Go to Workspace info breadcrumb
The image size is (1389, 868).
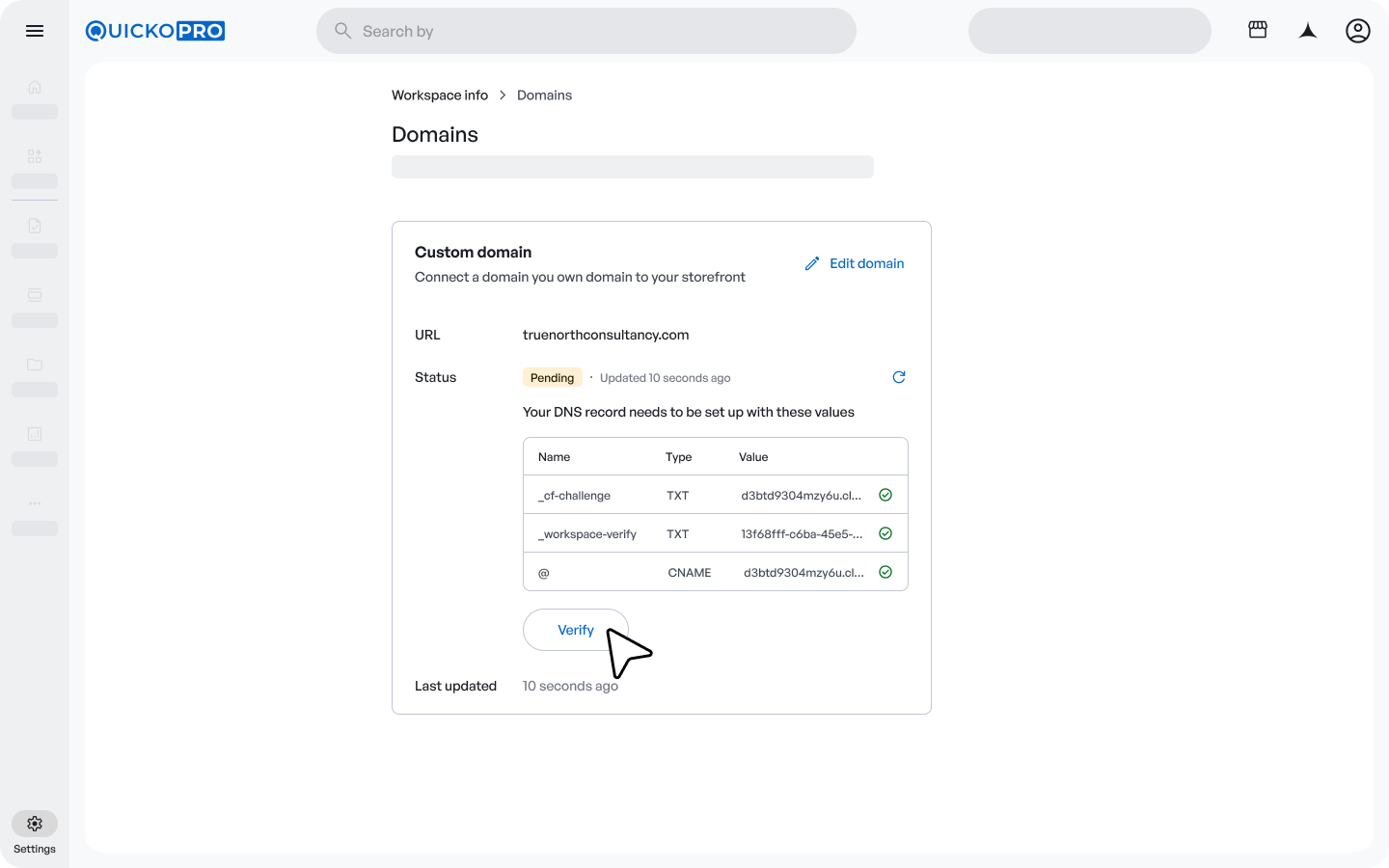440,95
